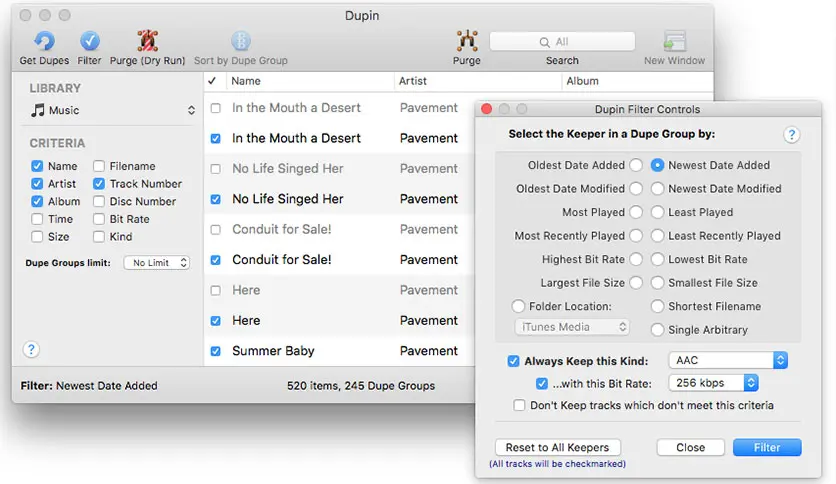Open the Filter toolbar icon
Viewport: 836px width, 484px height.
click(90, 41)
